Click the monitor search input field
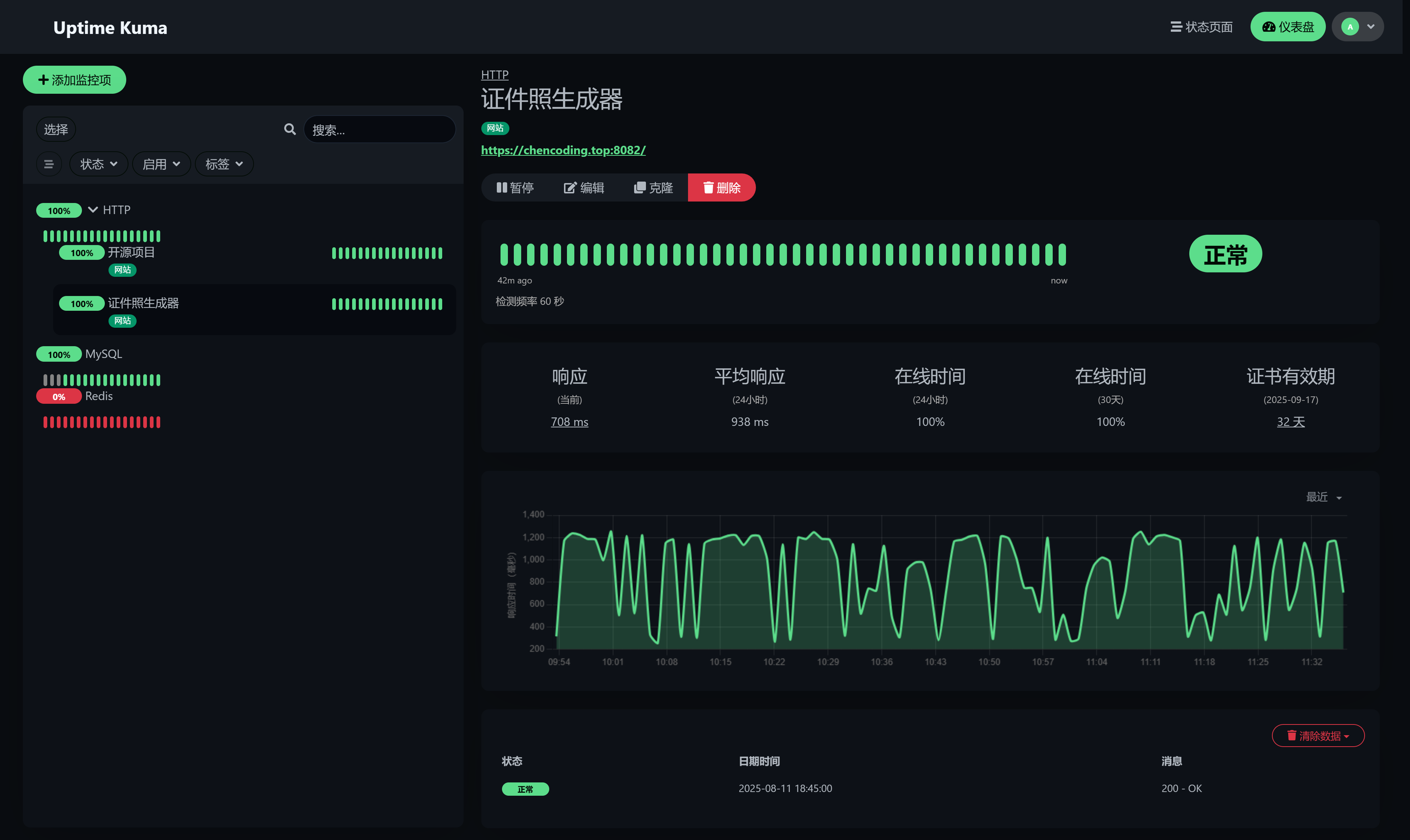This screenshot has width=1410, height=840. click(379, 130)
